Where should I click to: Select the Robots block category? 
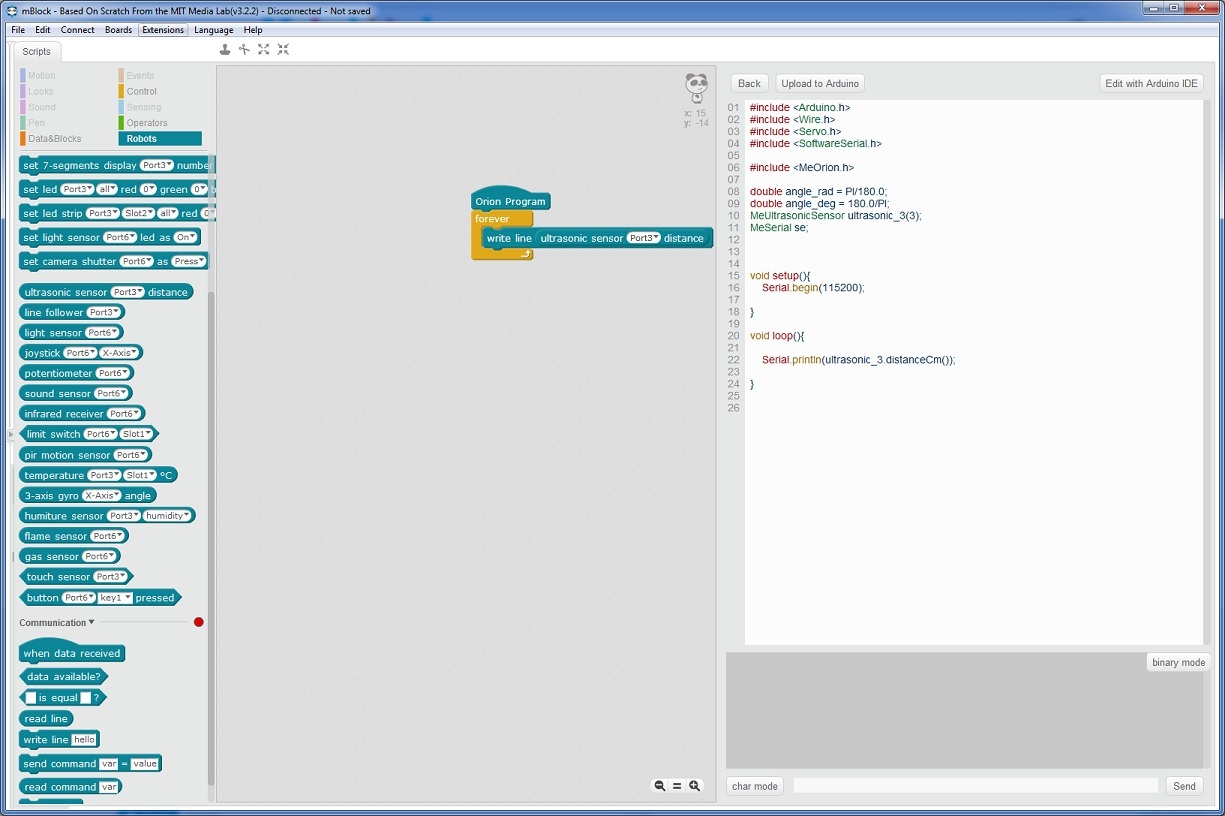(160, 139)
